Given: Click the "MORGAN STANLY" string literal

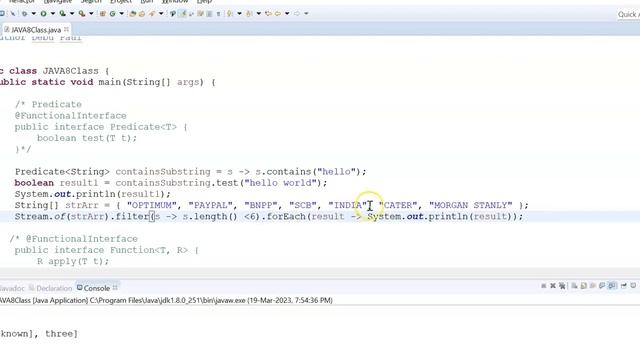Looking at the screenshot, I should (x=471, y=205).
